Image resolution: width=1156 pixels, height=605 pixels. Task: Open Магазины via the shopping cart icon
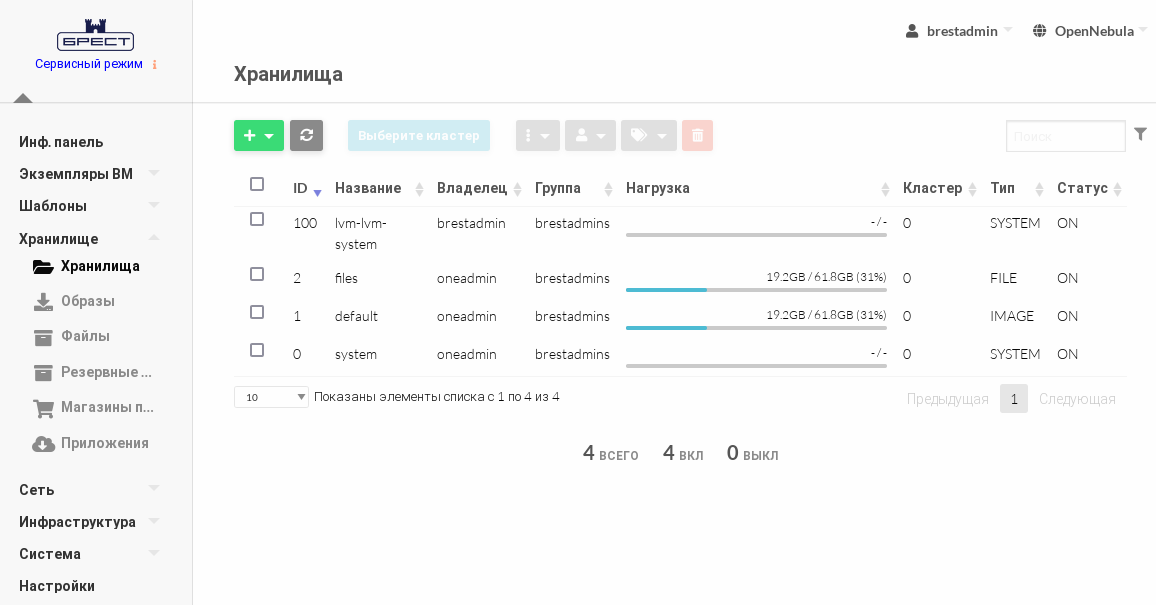click(x=44, y=407)
